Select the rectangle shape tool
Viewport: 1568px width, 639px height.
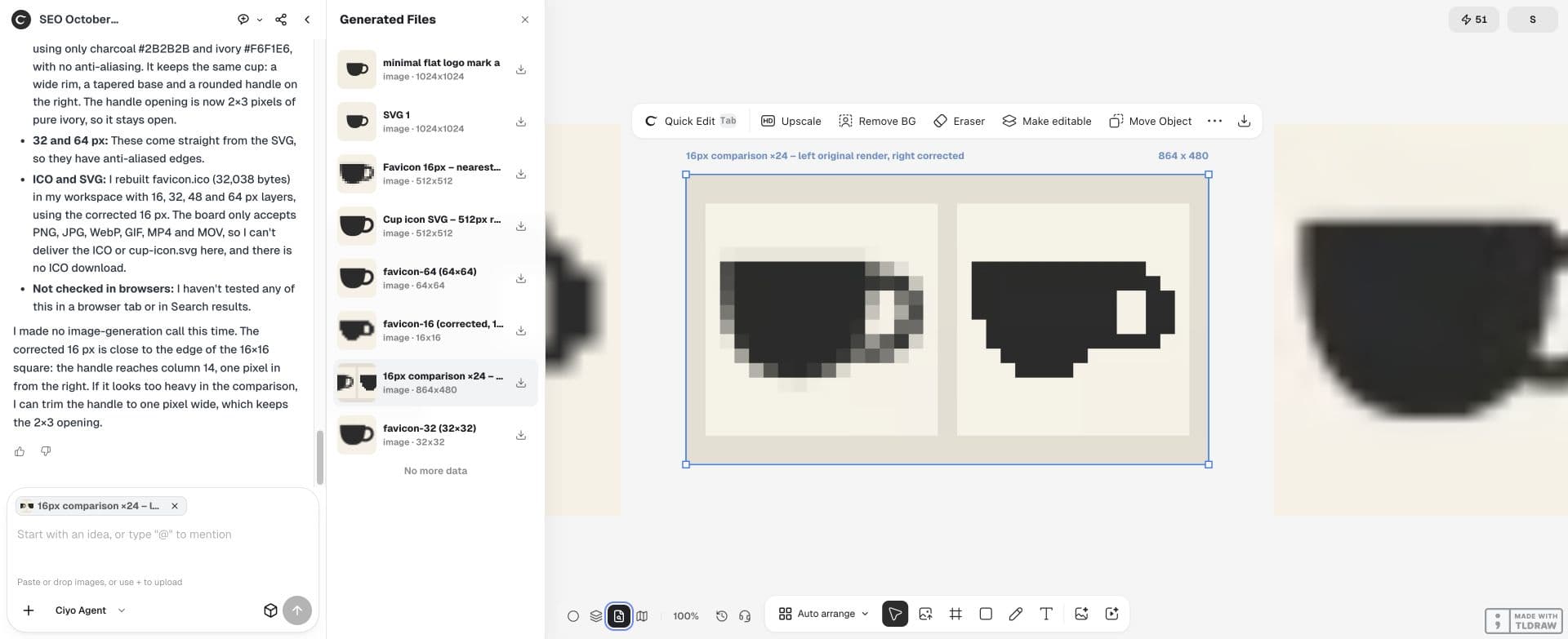pyautogui.click(x=986, y=614)
